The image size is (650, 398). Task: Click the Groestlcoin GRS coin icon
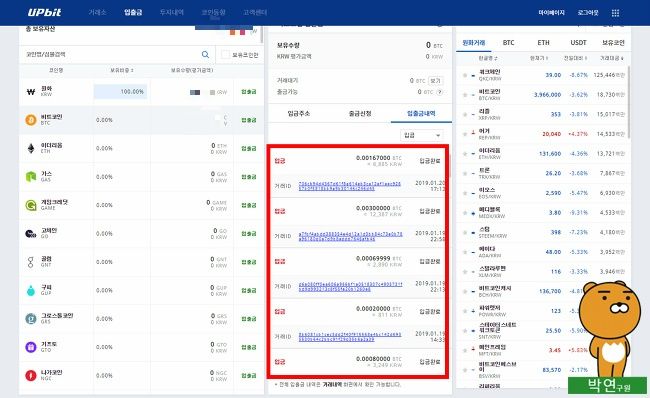click(31, 318)
